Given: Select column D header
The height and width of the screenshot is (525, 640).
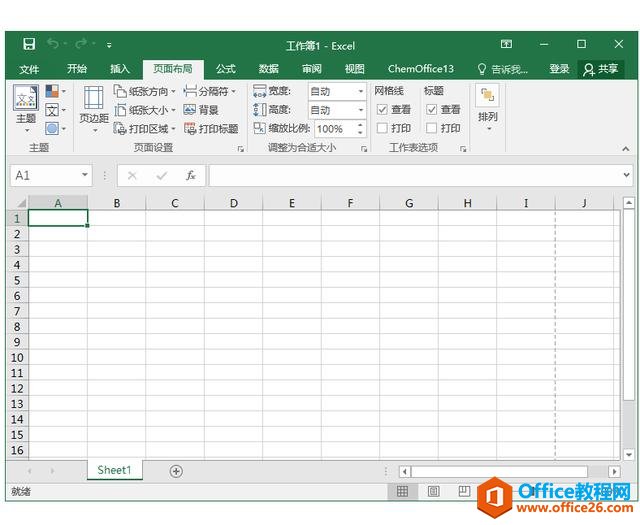Looking at the screenshot, I should [233, 203].
